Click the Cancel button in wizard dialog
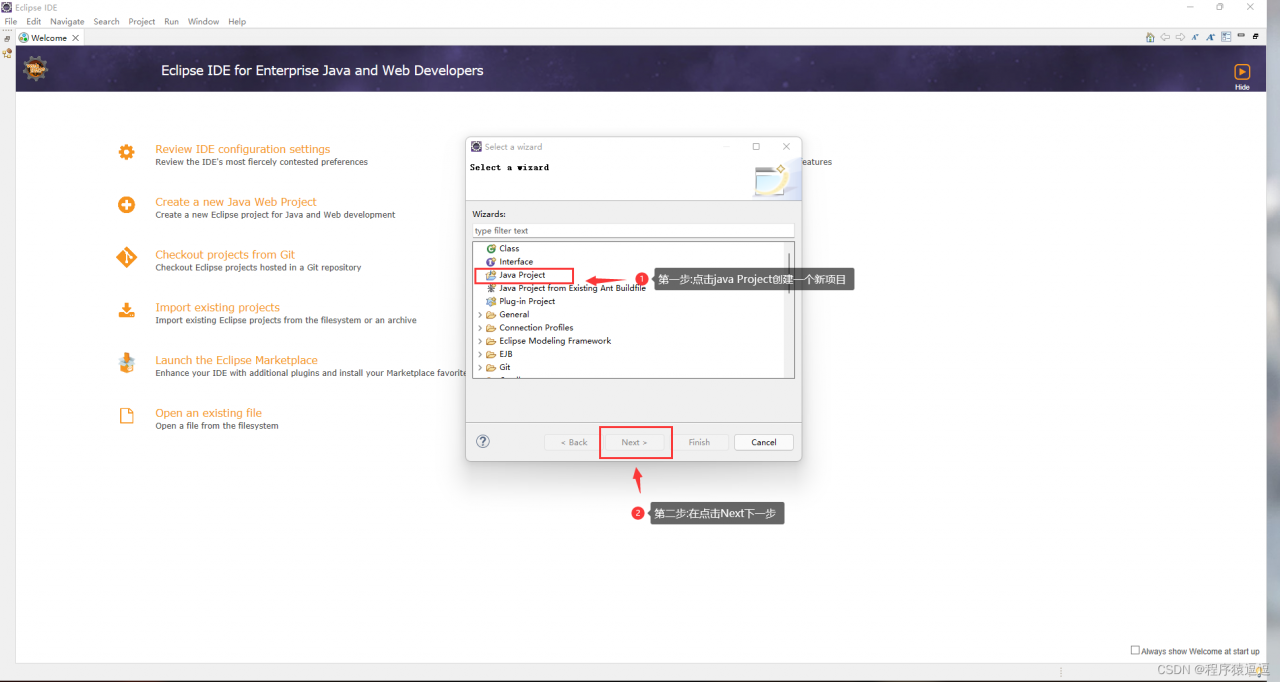 point(764,442)
